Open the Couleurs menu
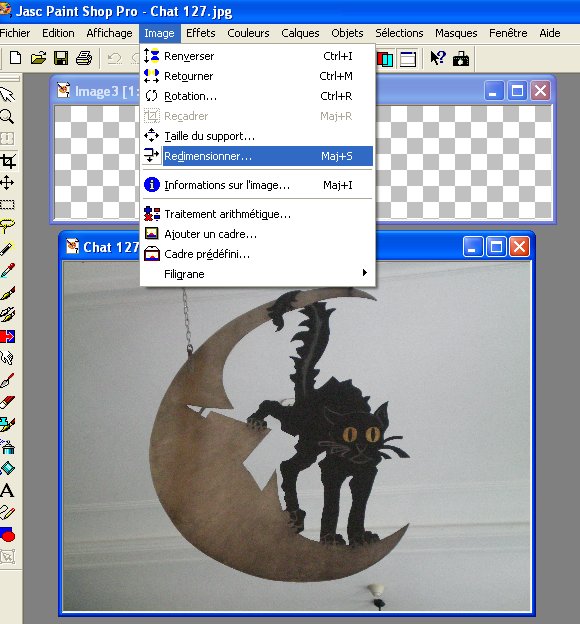 pyautogui.click(x=248, y=33)
